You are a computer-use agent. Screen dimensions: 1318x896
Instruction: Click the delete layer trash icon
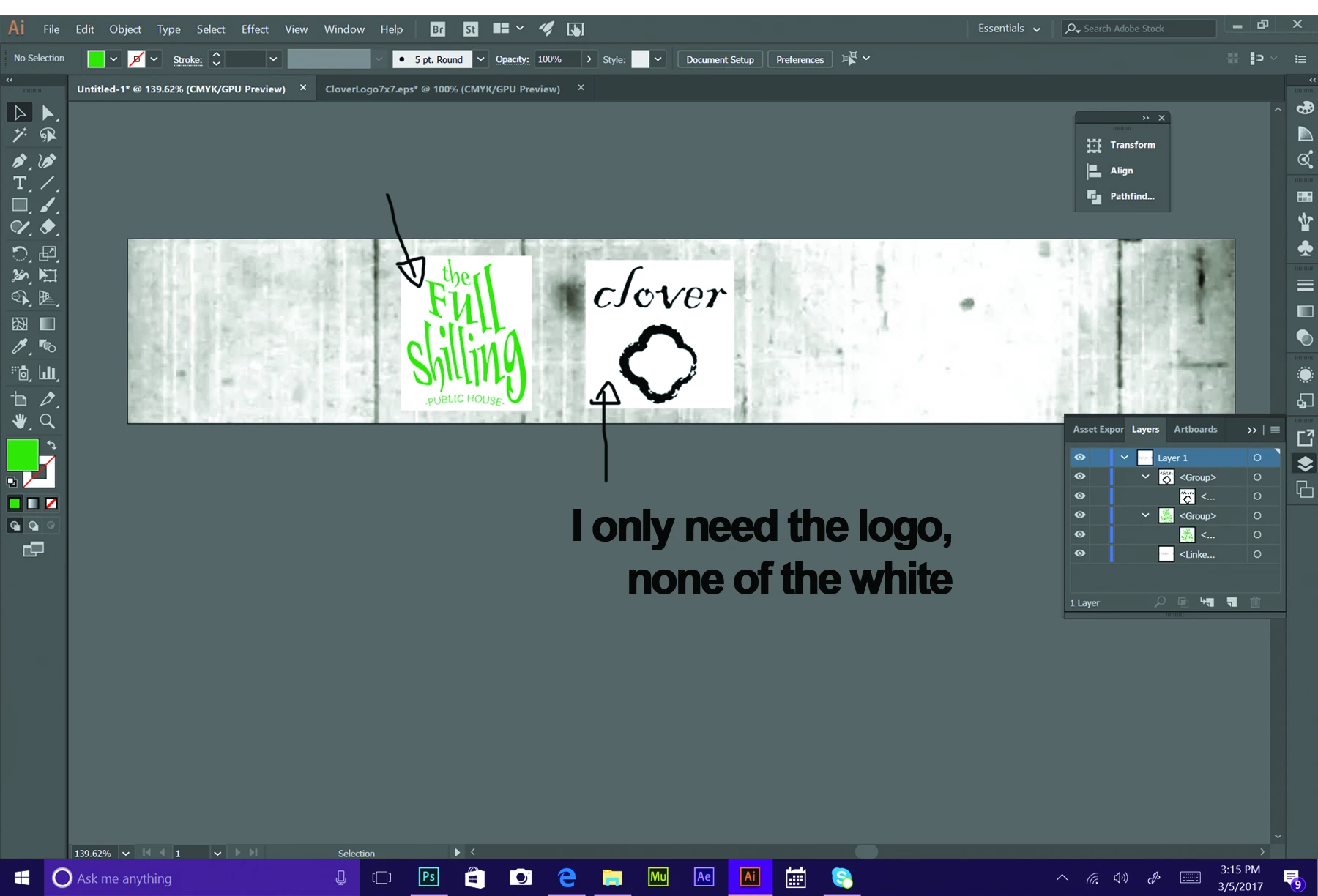[x=1255, y=602]
